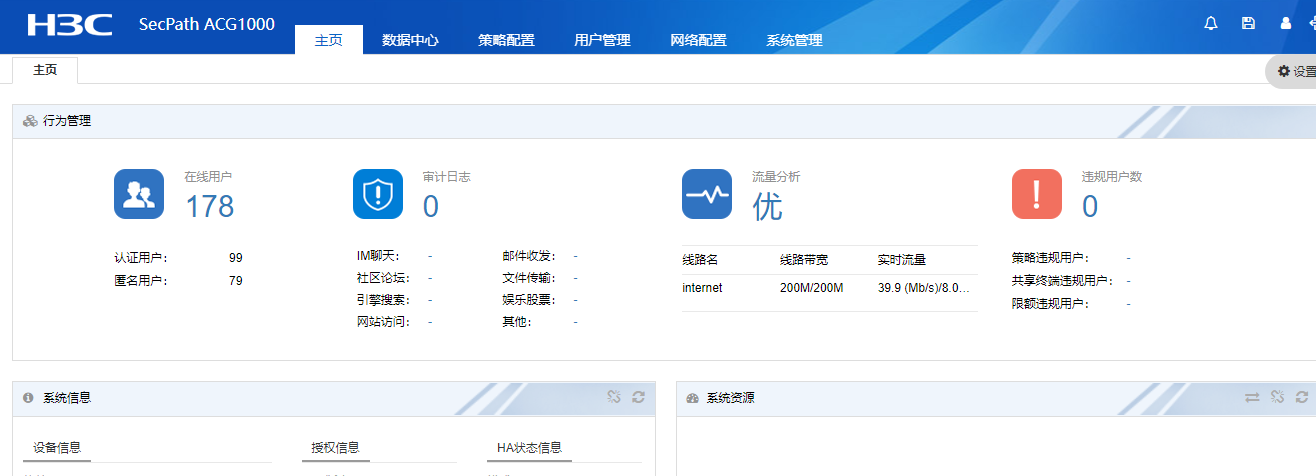
Task: Open the 网络配置 menu
Action: pyautogui.click(x=698, y=41)
